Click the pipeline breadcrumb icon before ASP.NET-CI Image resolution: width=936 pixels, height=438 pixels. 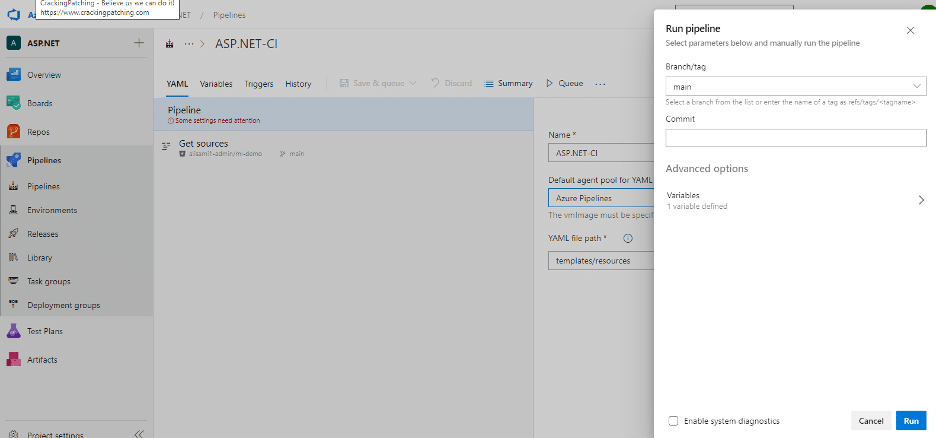(x=170, y=44)
